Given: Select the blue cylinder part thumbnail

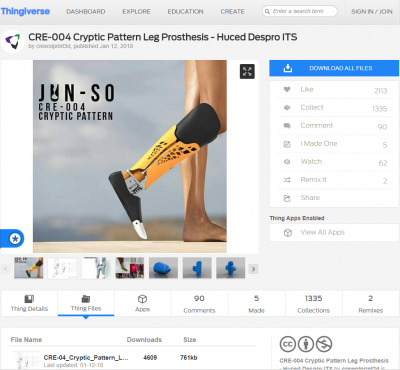Looking at the screenshot, I should [163, 268].
